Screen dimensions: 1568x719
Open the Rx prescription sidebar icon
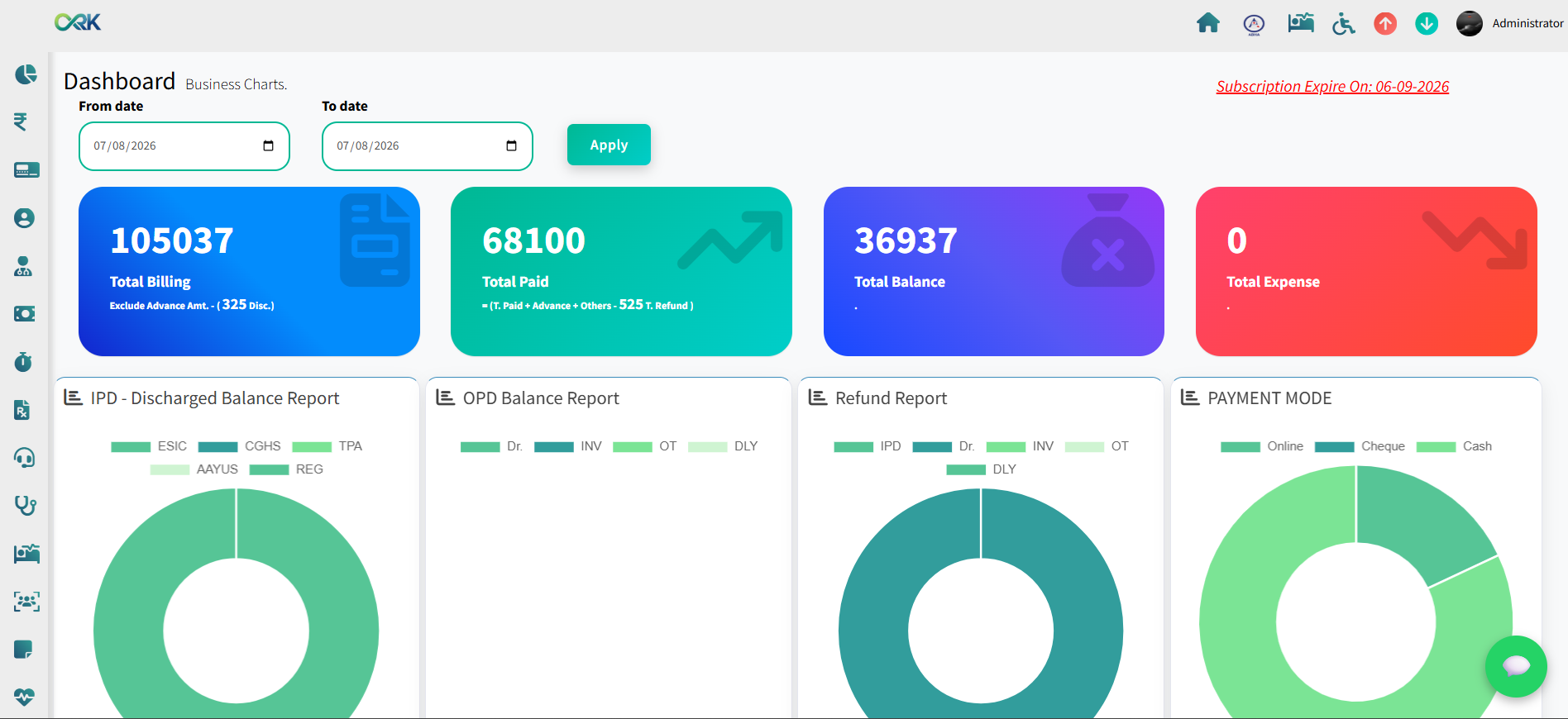(22, 410)
